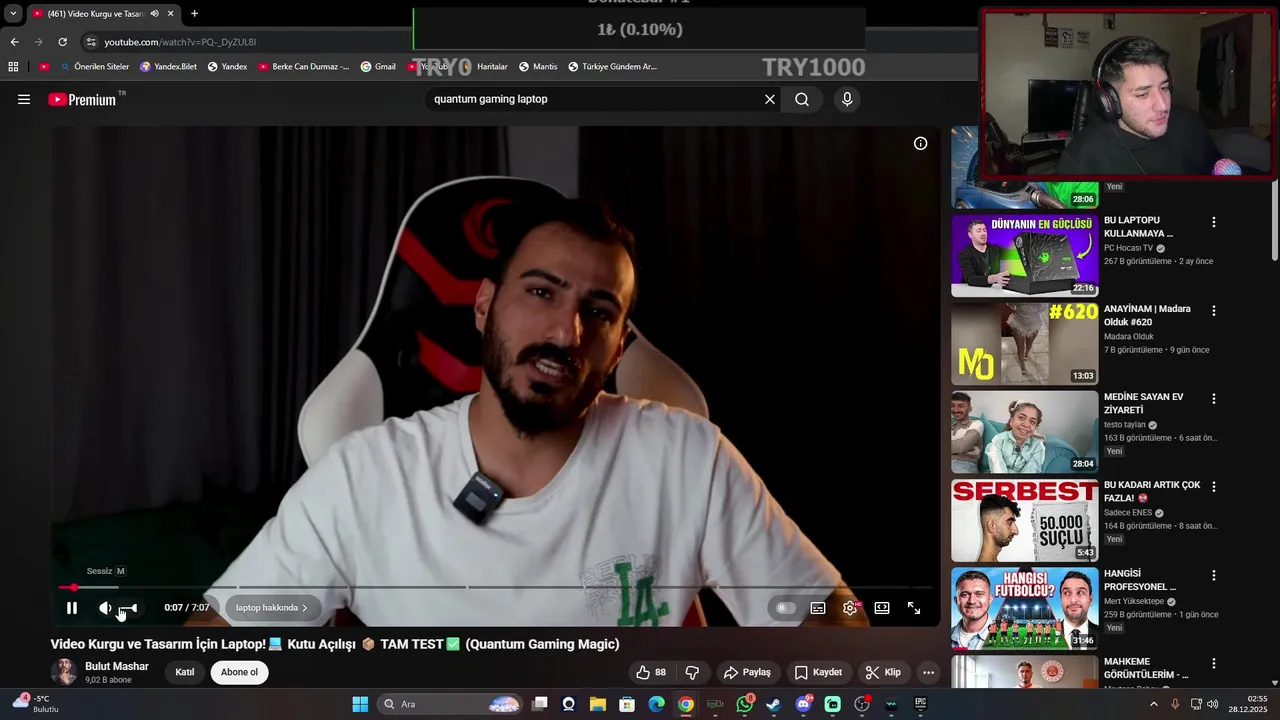Click the youtube.com address bar URL

click(180, 42)
